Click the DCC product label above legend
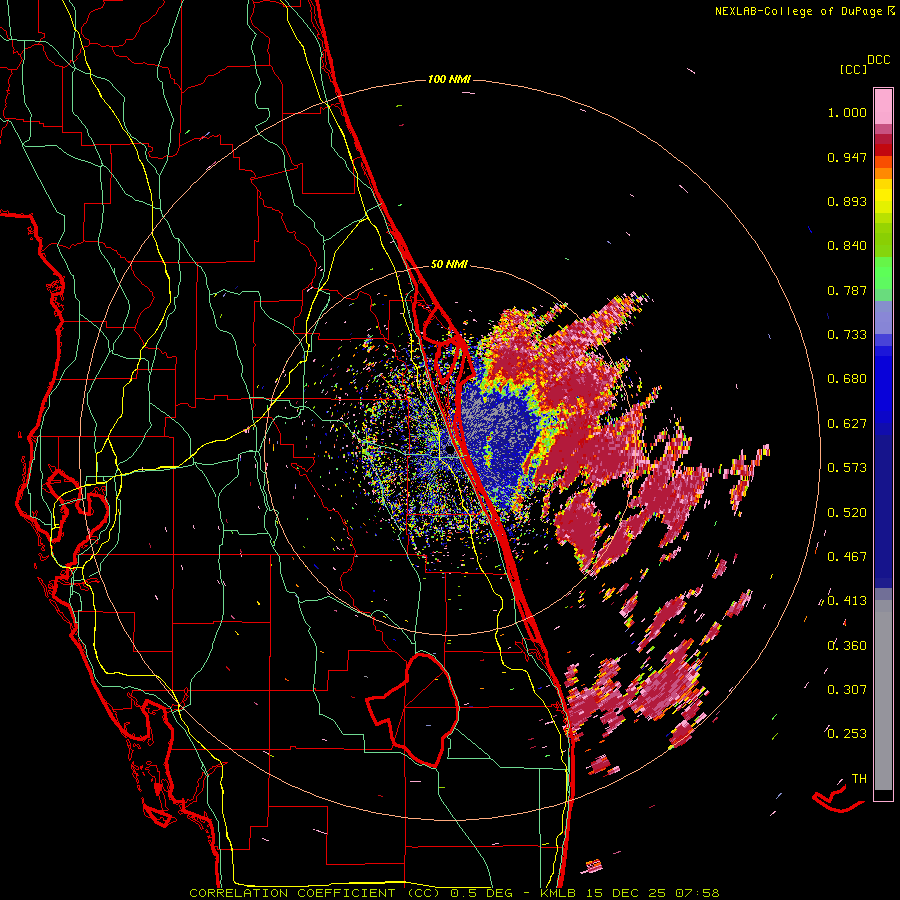The image size is (900, 900). pos(878,60)
